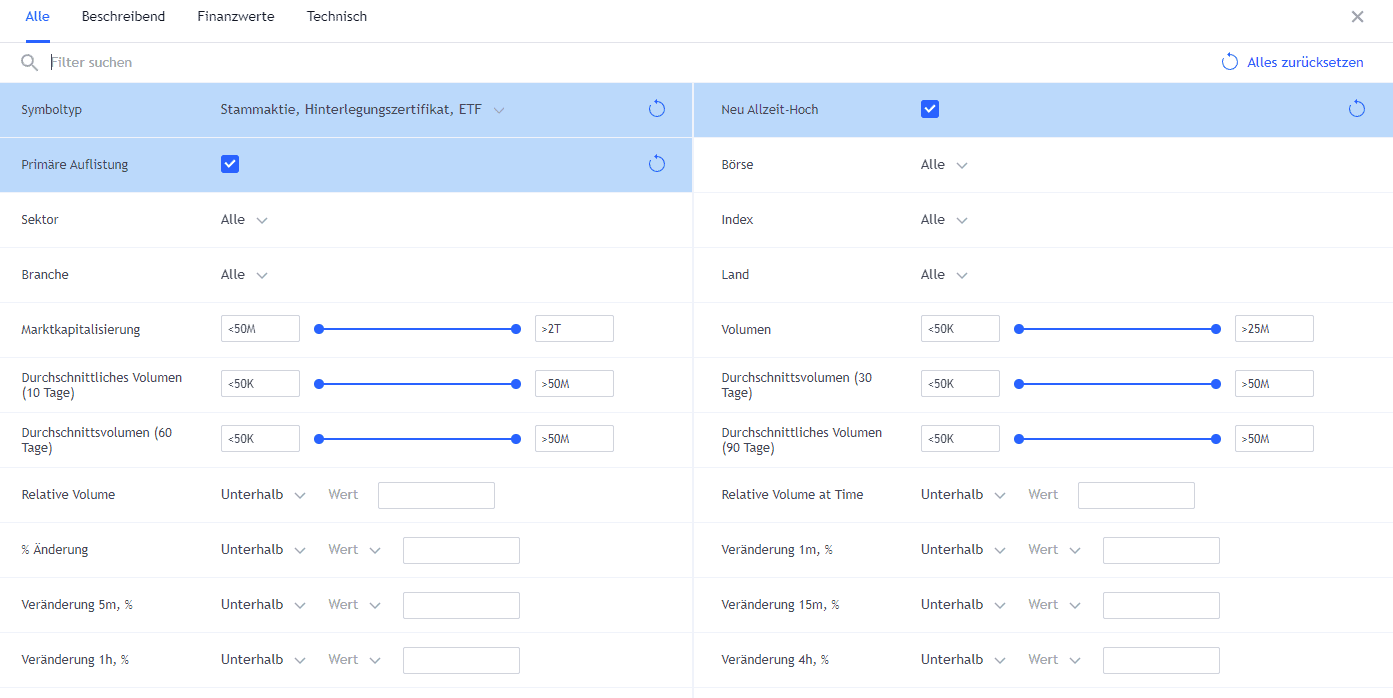Select the Technisch tab
The width and height of the screenshot is (1393, 698).
pyautogui.click(x=337, y=17)
